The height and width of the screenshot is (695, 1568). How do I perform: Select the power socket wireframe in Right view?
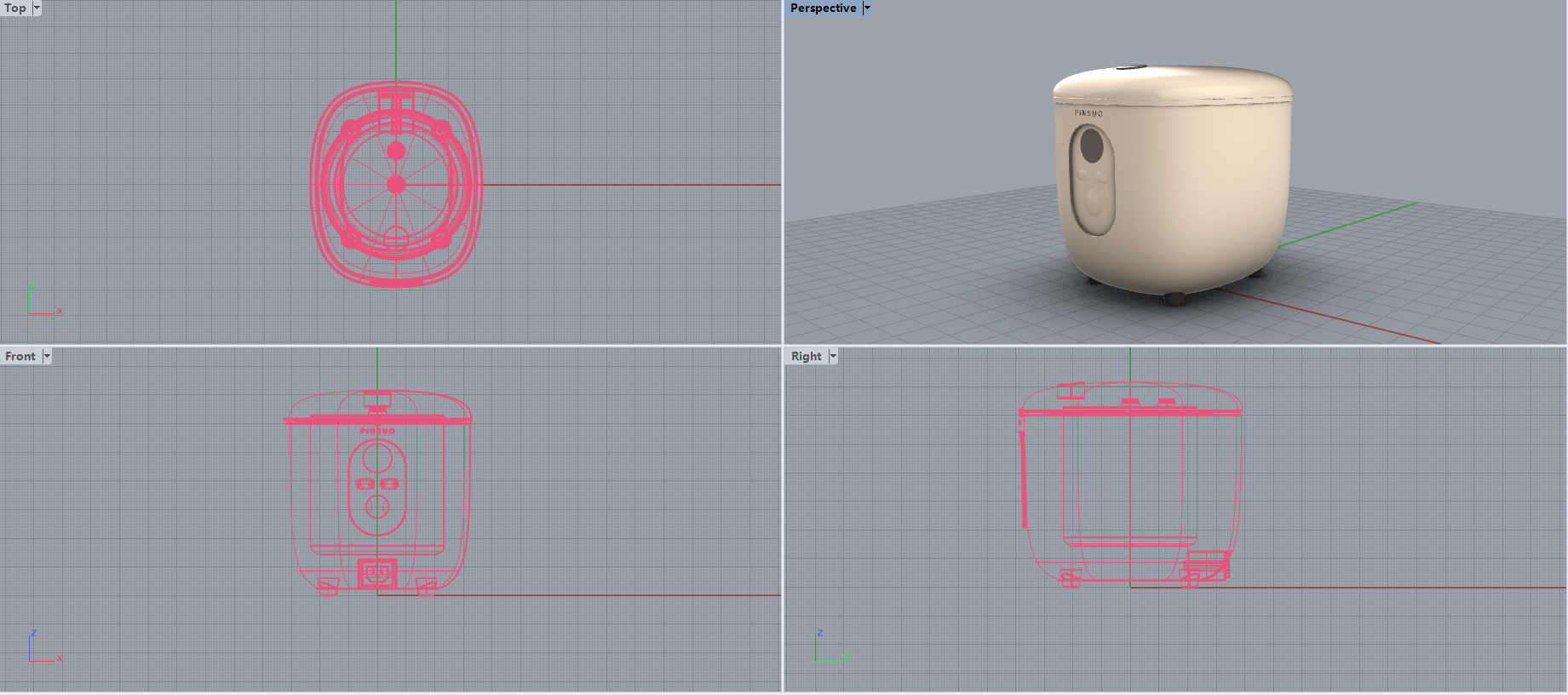click(x=1207, y=564)
